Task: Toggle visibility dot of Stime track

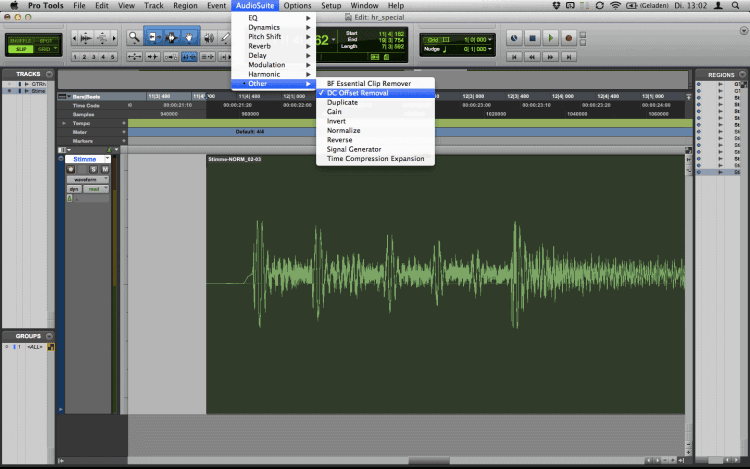Action: [x=9, y=90]
